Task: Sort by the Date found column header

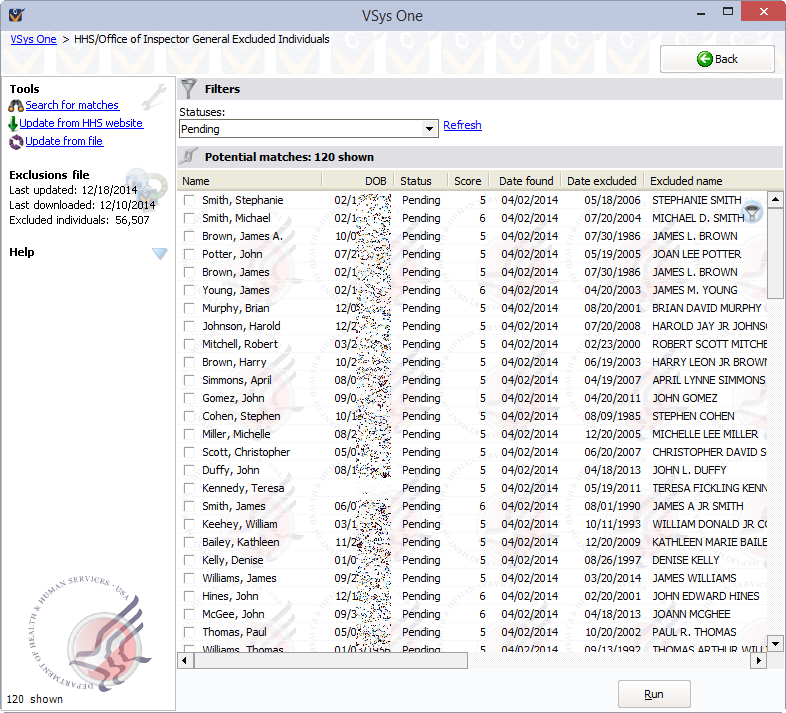Action: tap(526, 181)
